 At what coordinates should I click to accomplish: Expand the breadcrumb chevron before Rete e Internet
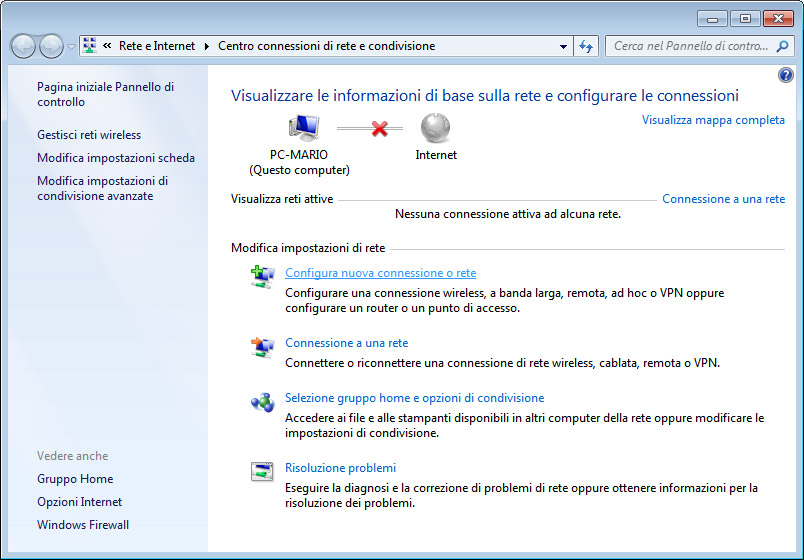click(107, 46)
